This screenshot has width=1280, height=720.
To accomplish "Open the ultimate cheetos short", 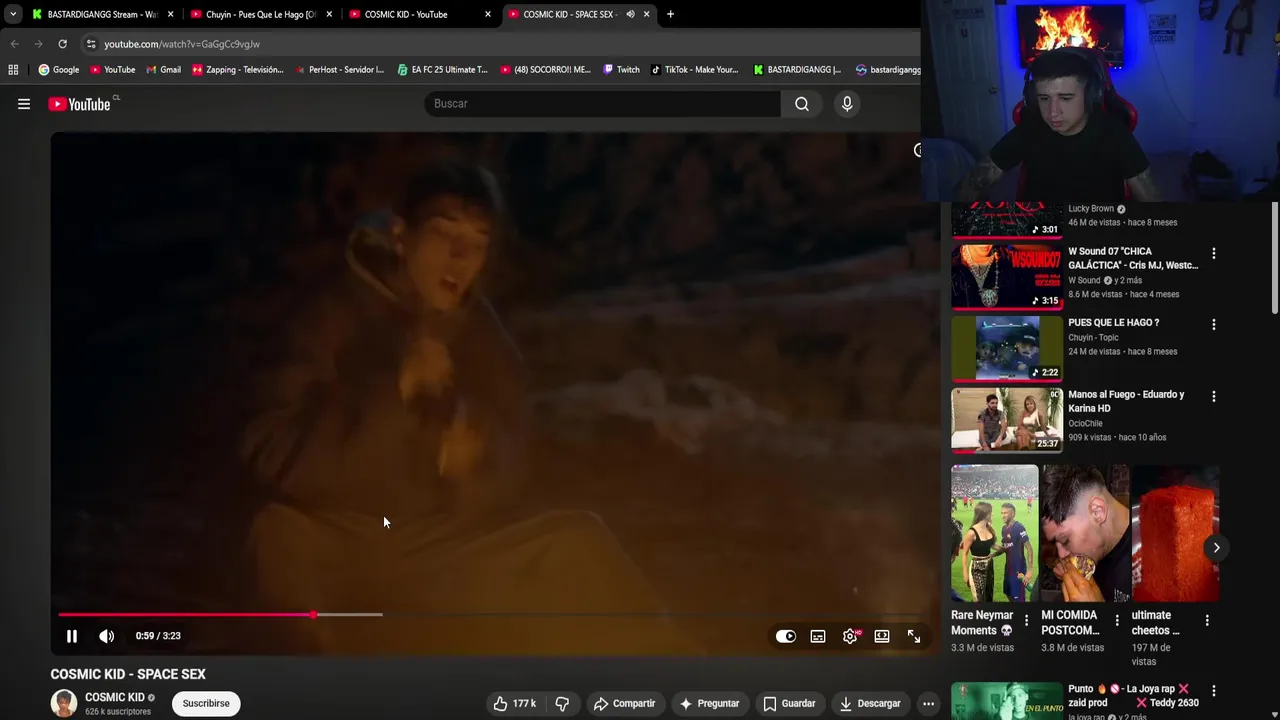I will pos(1175,532).
